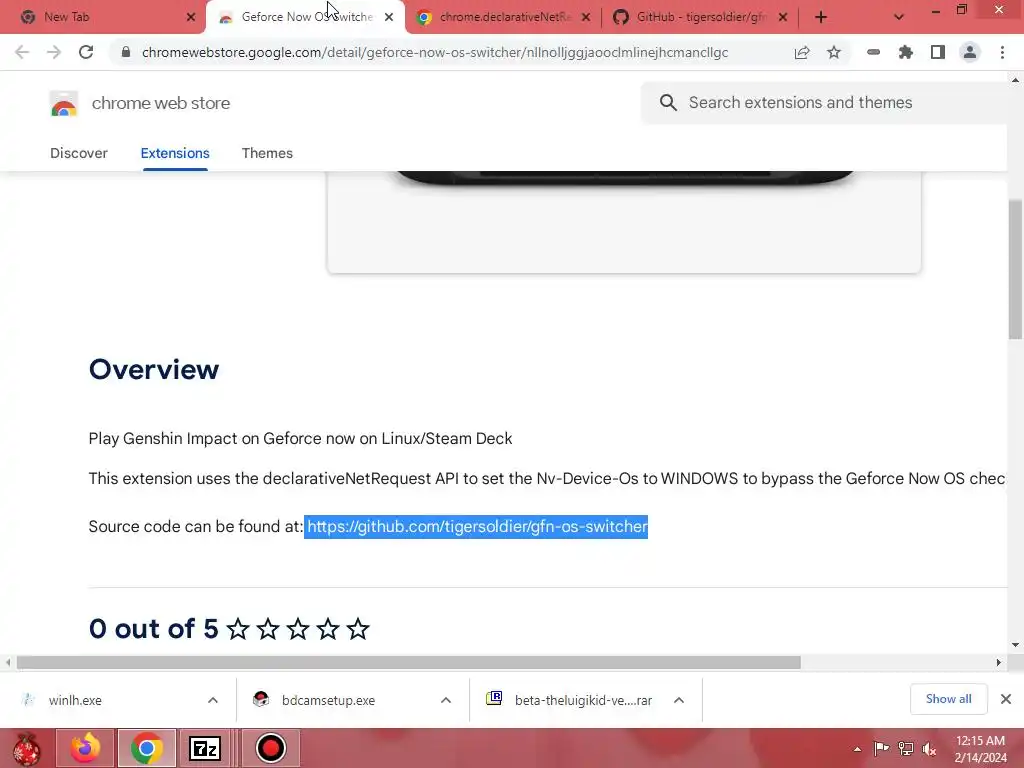1024x768 pixels.
Task: Click the third rating star
Action: tap(298, 630)
